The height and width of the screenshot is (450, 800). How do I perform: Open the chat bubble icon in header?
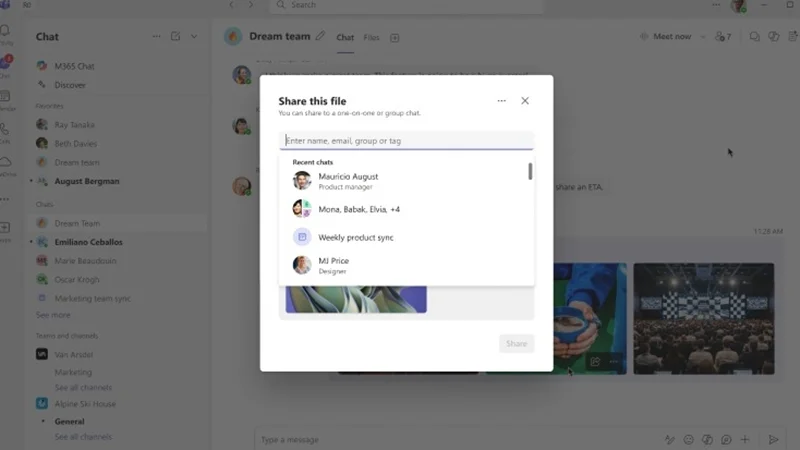tap(754, 36)
